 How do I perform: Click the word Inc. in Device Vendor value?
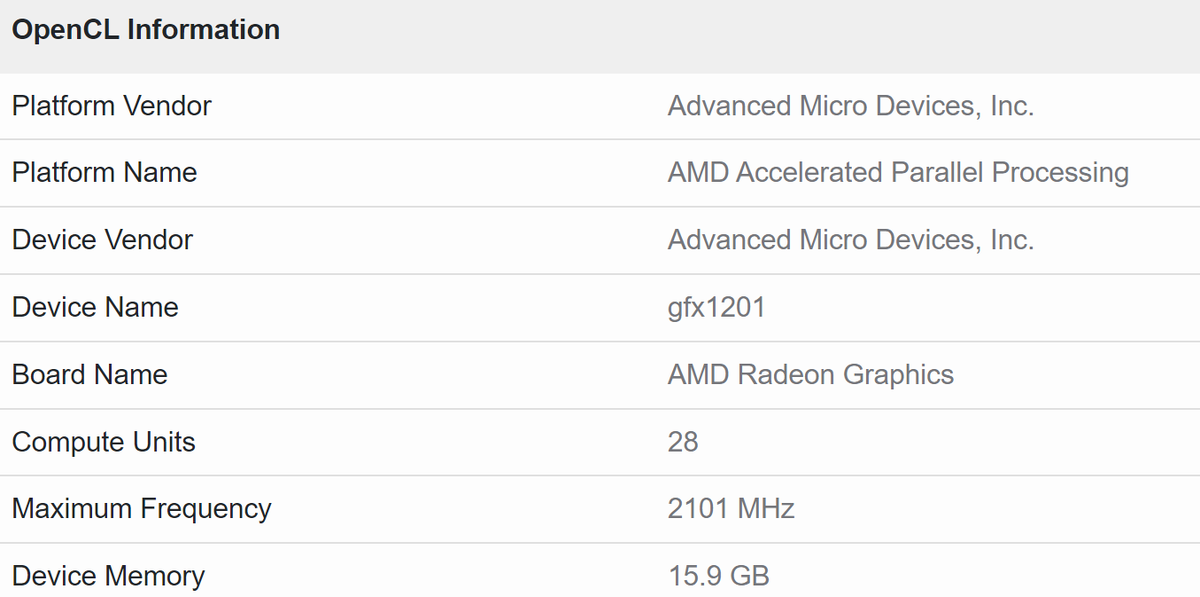click(x=1011, y=240)
